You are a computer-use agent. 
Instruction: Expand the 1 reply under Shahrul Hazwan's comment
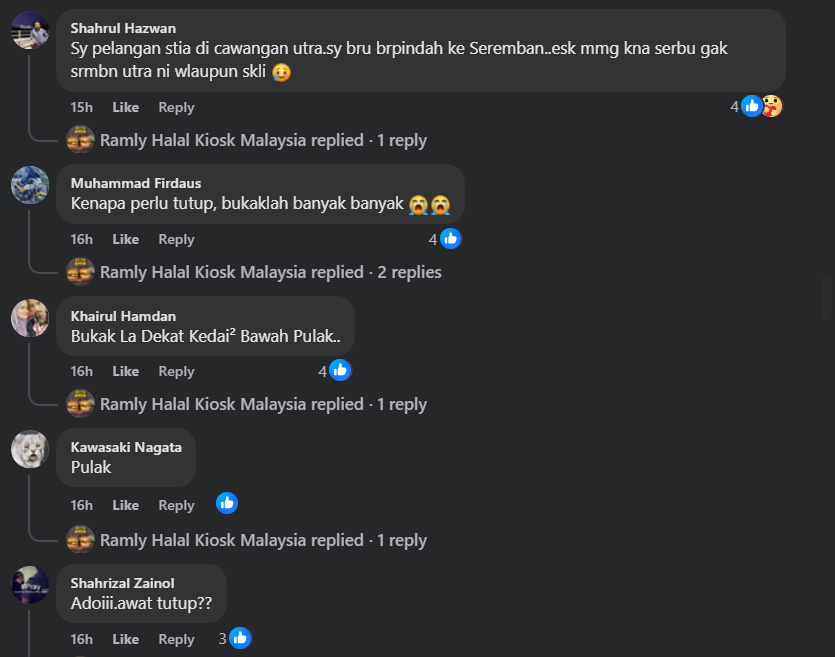[263, 140]
